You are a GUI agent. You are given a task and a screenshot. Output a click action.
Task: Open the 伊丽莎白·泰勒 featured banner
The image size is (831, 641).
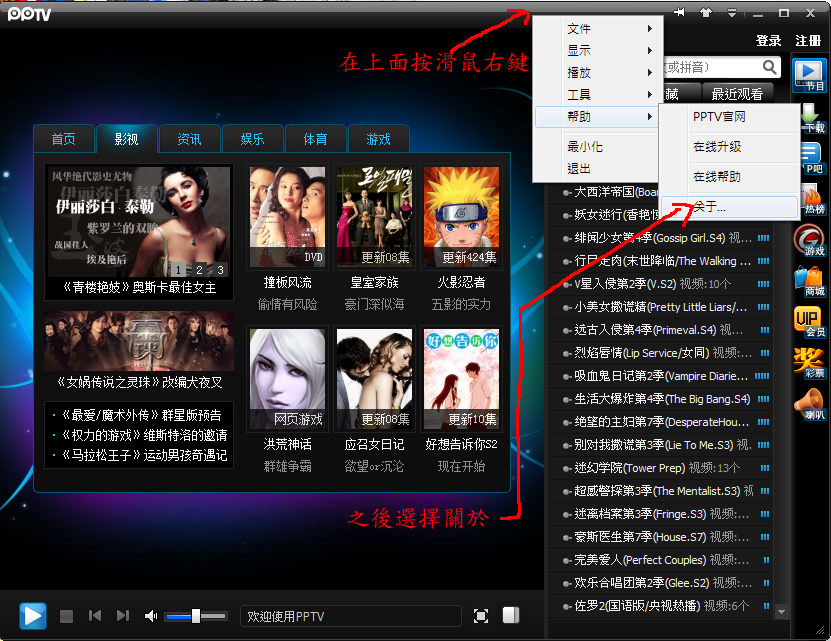click(x=139, y=222)
